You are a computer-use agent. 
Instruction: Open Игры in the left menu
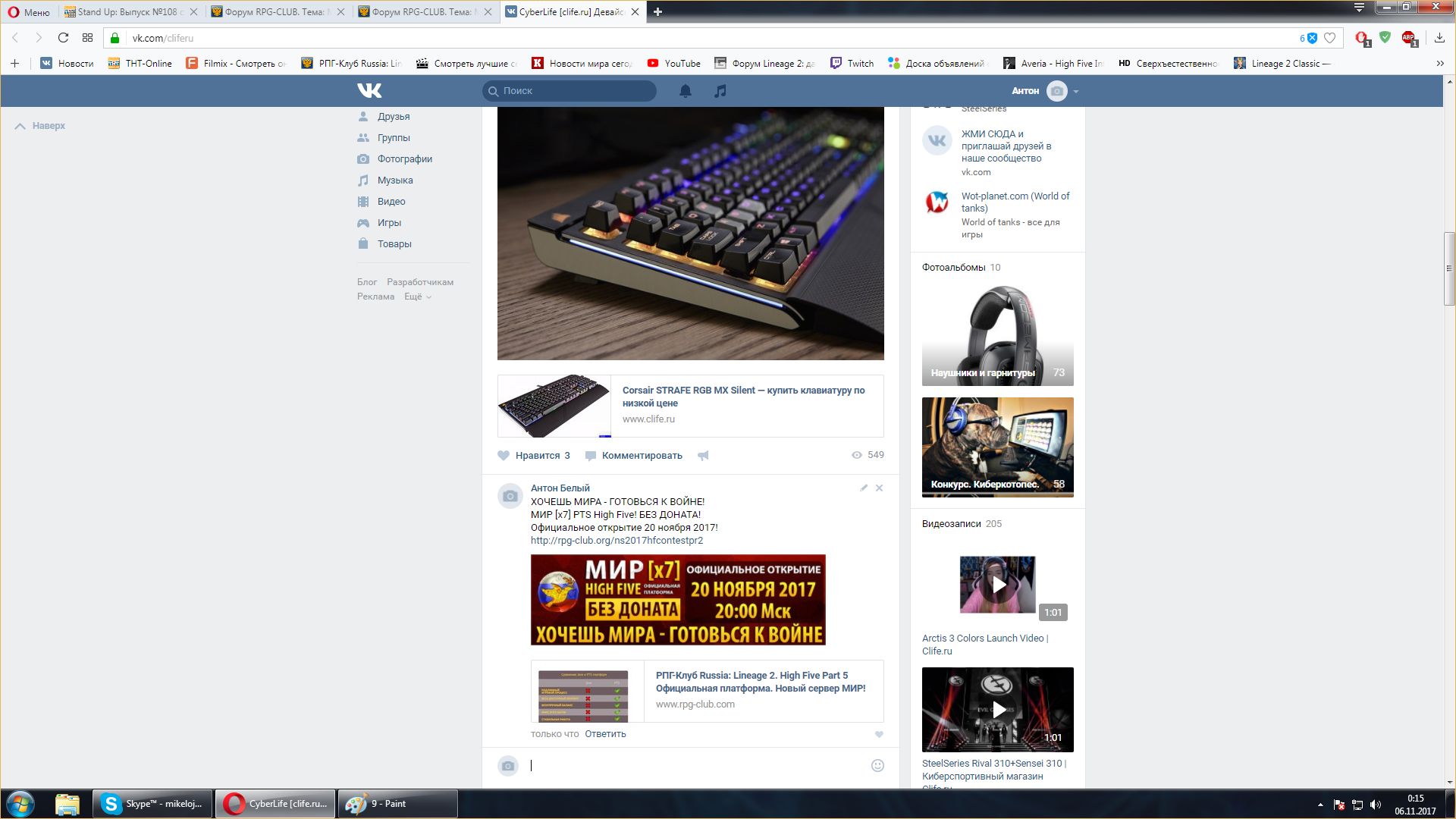[389, 223]
